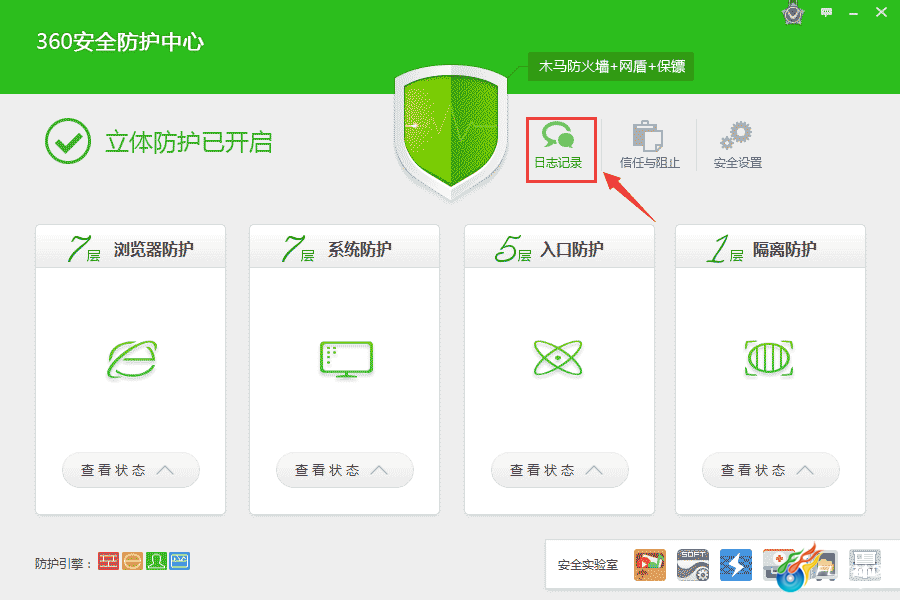Viewport: 900px width, 600px height.
Task: Open the 日志记录 log records icon
Action: tap(559, 145)
